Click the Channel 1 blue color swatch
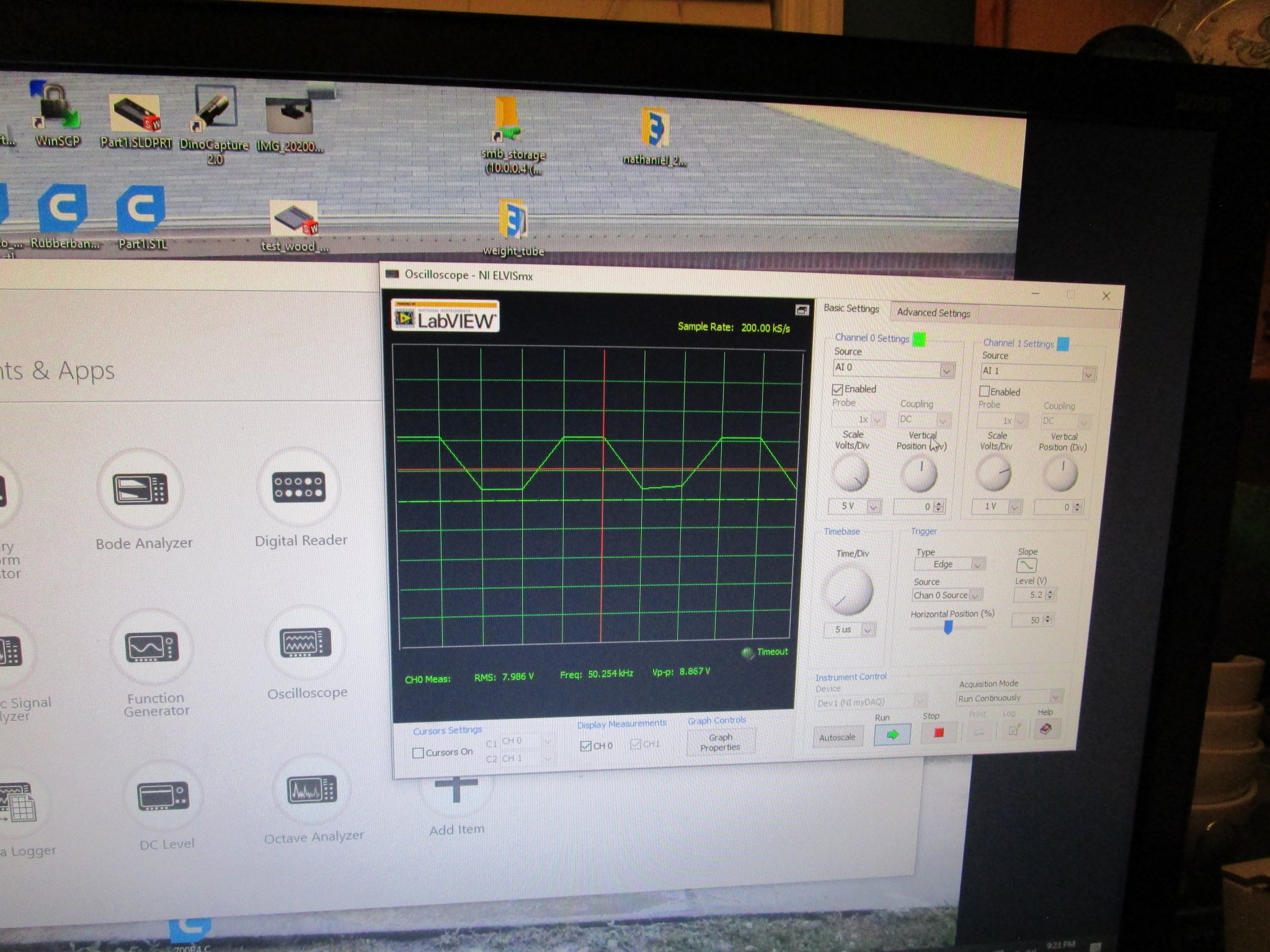1270x952 pixels. click(x=1063, y=344)
